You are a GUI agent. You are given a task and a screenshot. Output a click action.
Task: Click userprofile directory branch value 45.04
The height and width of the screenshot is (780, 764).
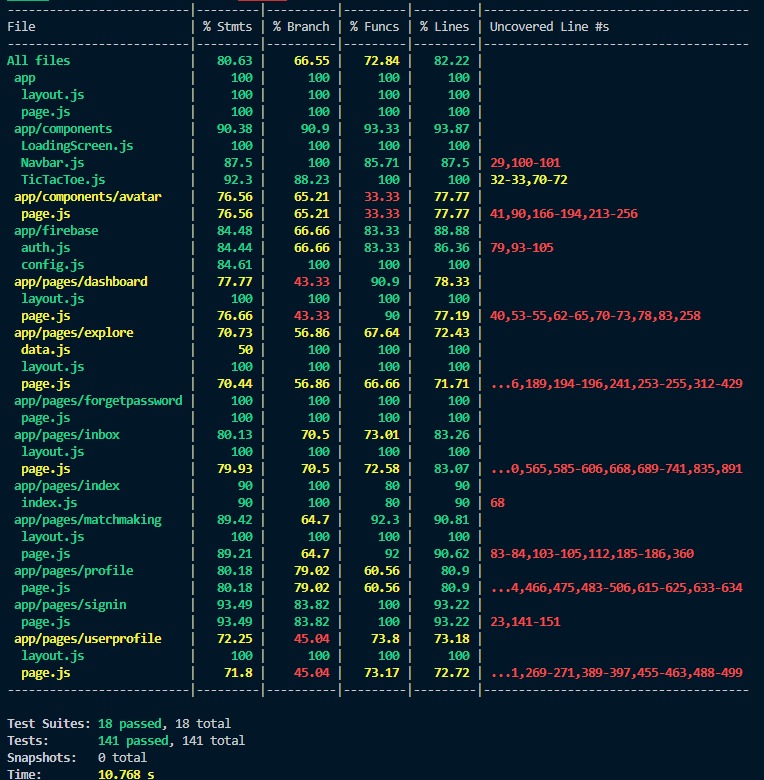[x=311, y=639]
